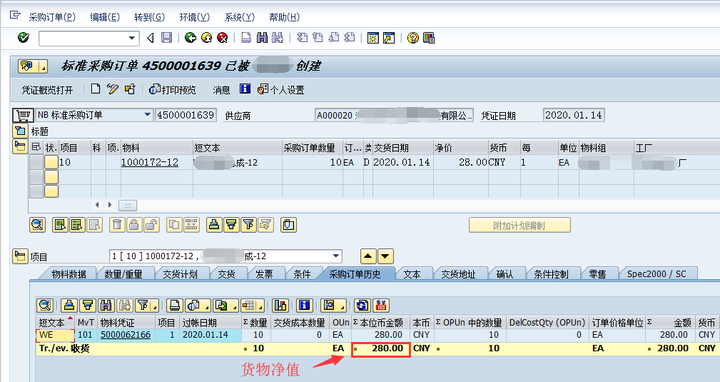Switch to the 交货计划 tab
The height and width of the screenshot is (382, 720).
(180, 274)
